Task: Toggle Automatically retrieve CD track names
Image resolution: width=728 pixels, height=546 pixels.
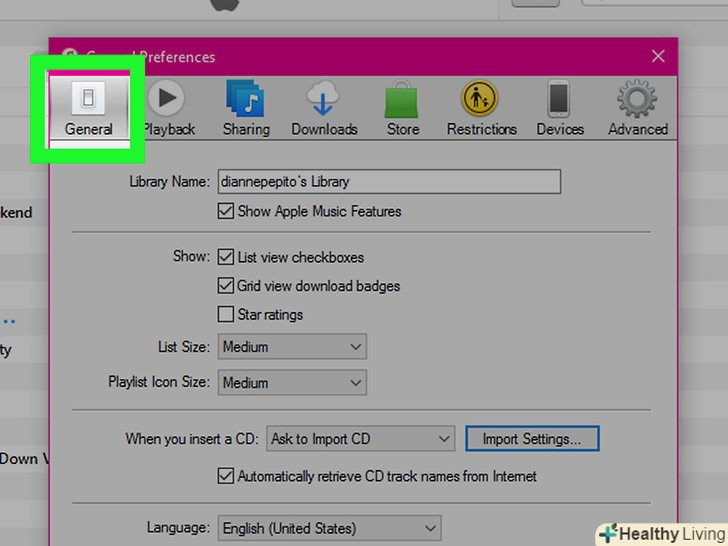Action: click(x=226, y=476)
